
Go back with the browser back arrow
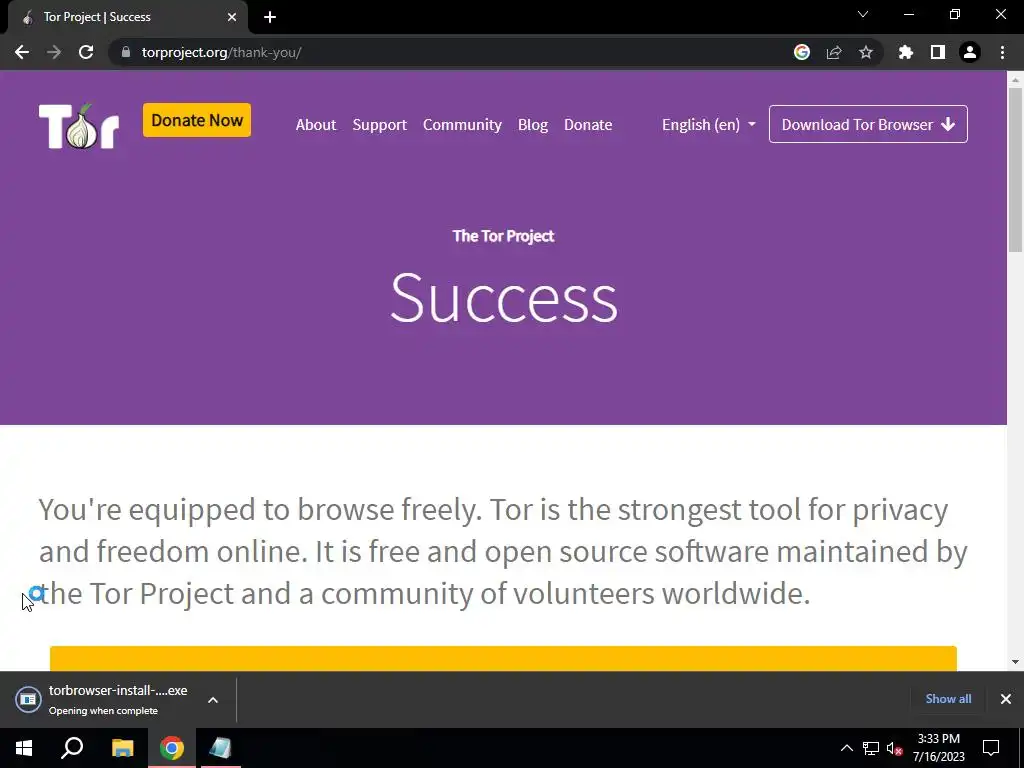coord(22,52)
